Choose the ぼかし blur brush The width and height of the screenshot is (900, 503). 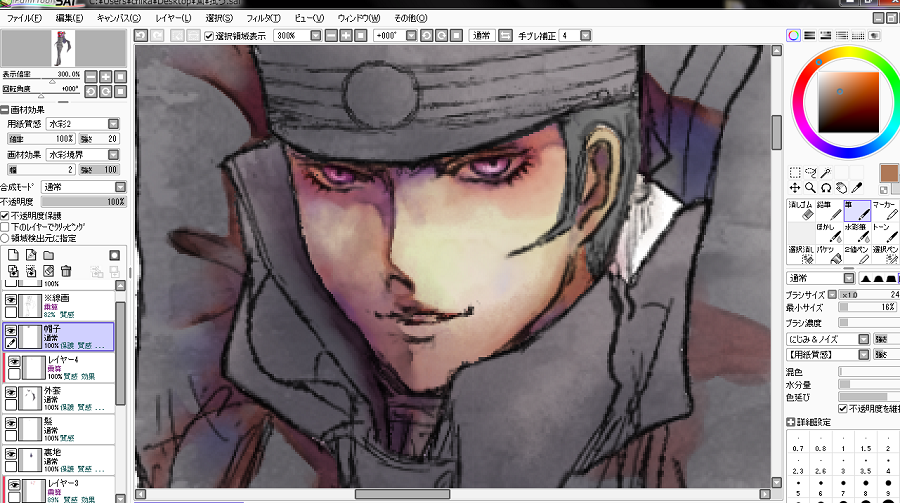[829, 233]
